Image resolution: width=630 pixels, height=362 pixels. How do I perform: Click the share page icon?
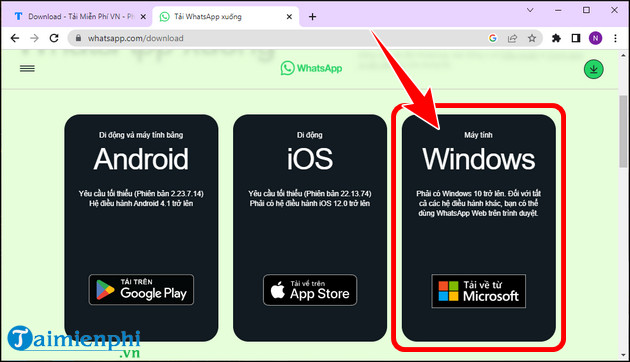click(x=512, y=38)
